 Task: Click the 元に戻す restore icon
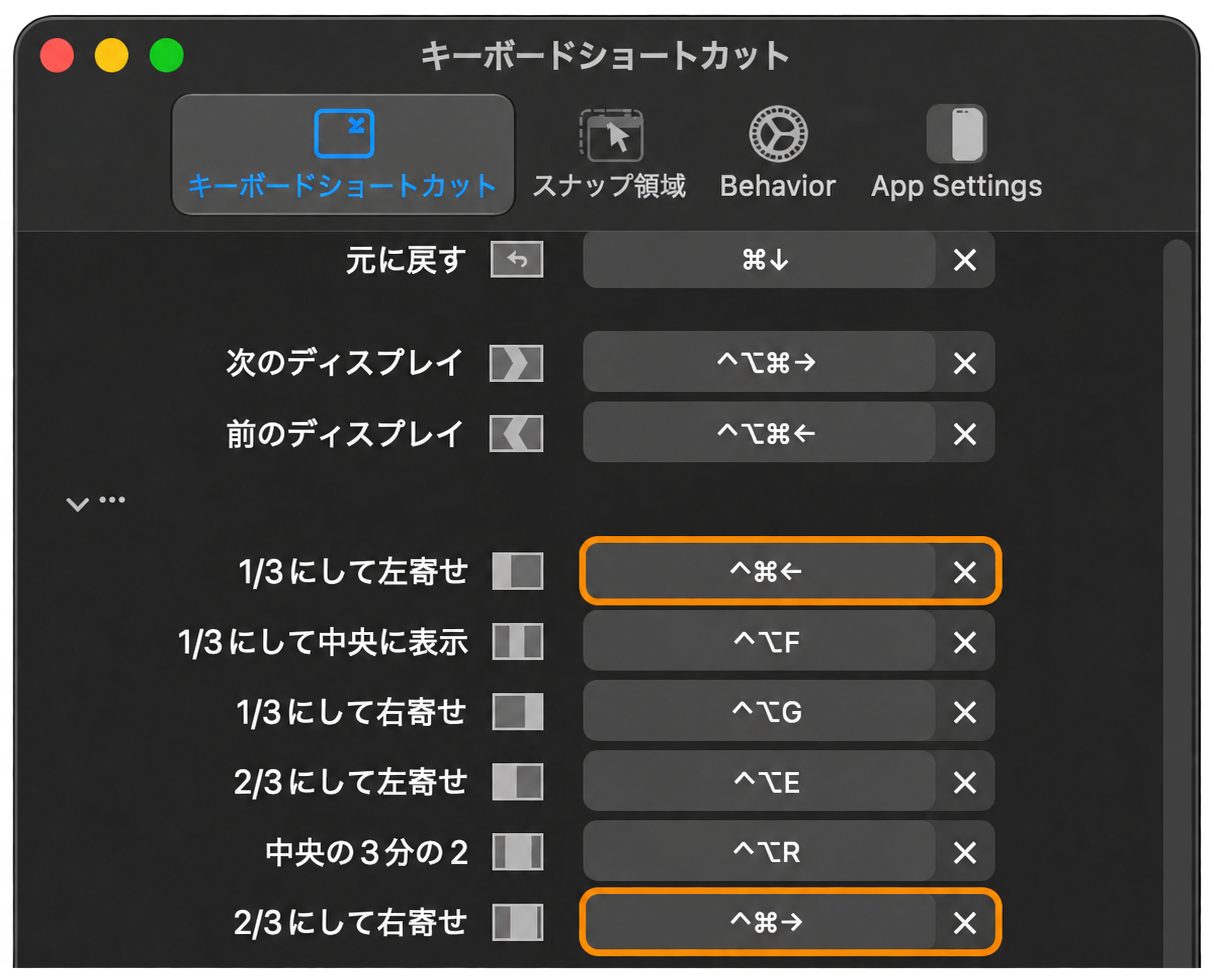(517, 261)
